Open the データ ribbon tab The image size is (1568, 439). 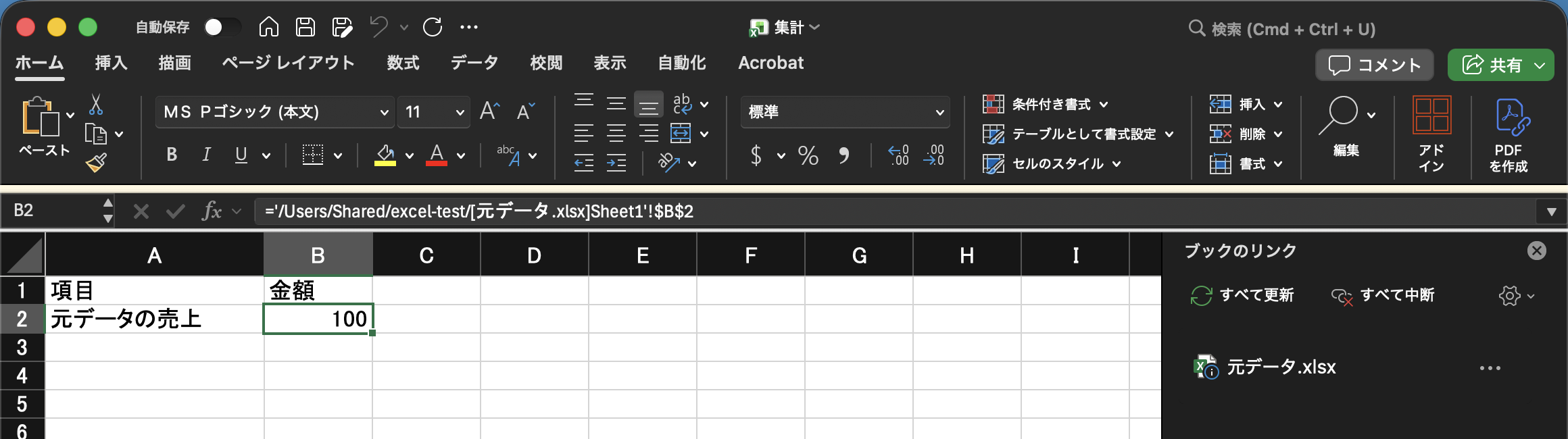(x=474, y=63)
